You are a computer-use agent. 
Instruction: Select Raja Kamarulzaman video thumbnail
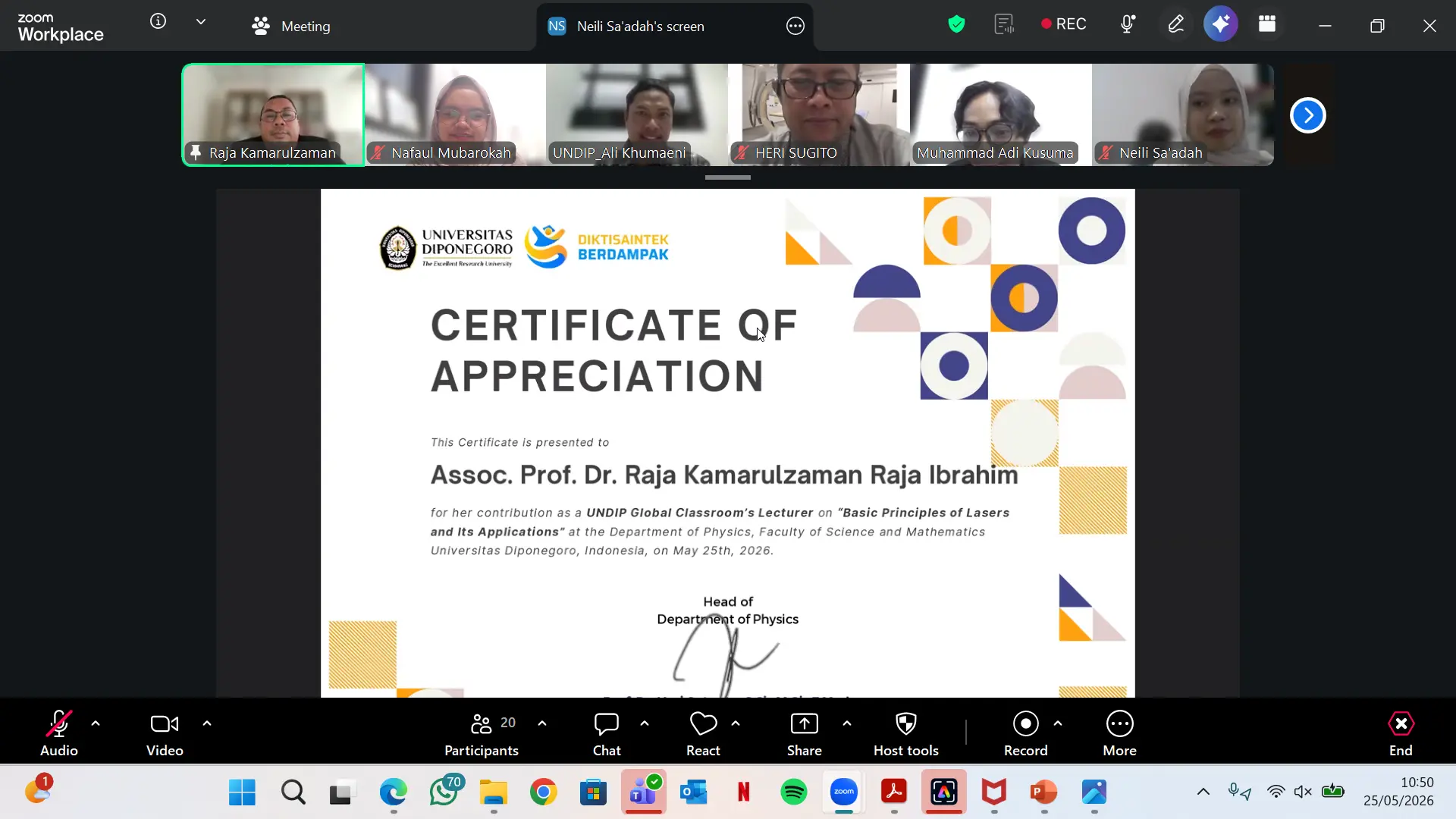click(x=273, y=115)
